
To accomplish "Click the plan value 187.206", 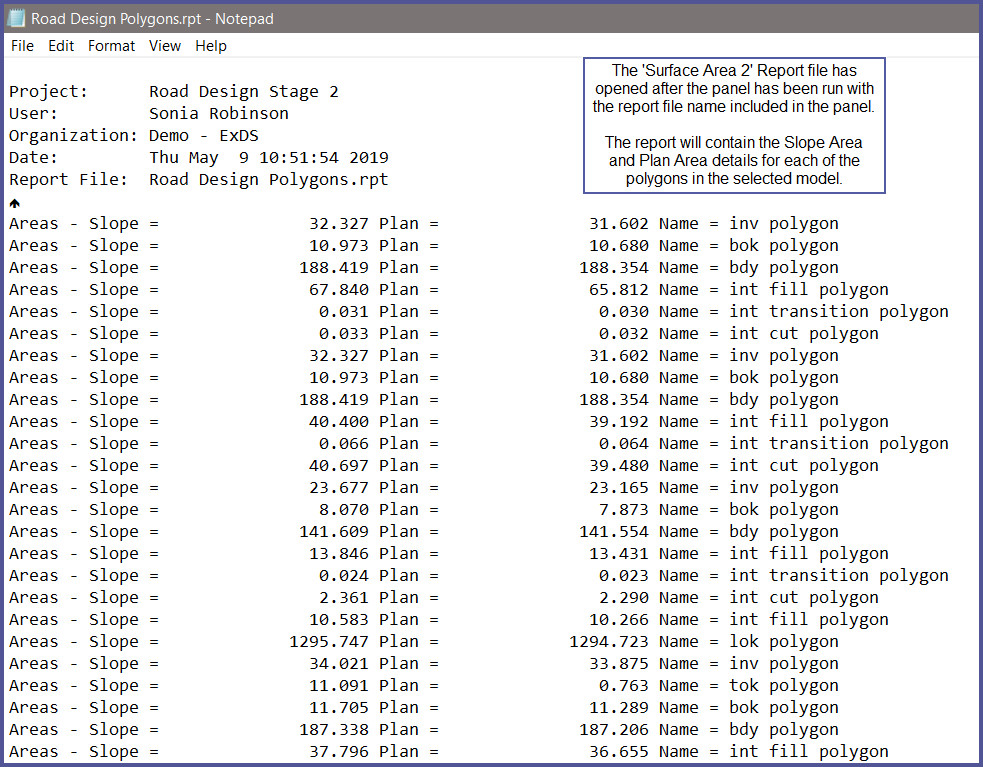I will [x=614, y=730].
